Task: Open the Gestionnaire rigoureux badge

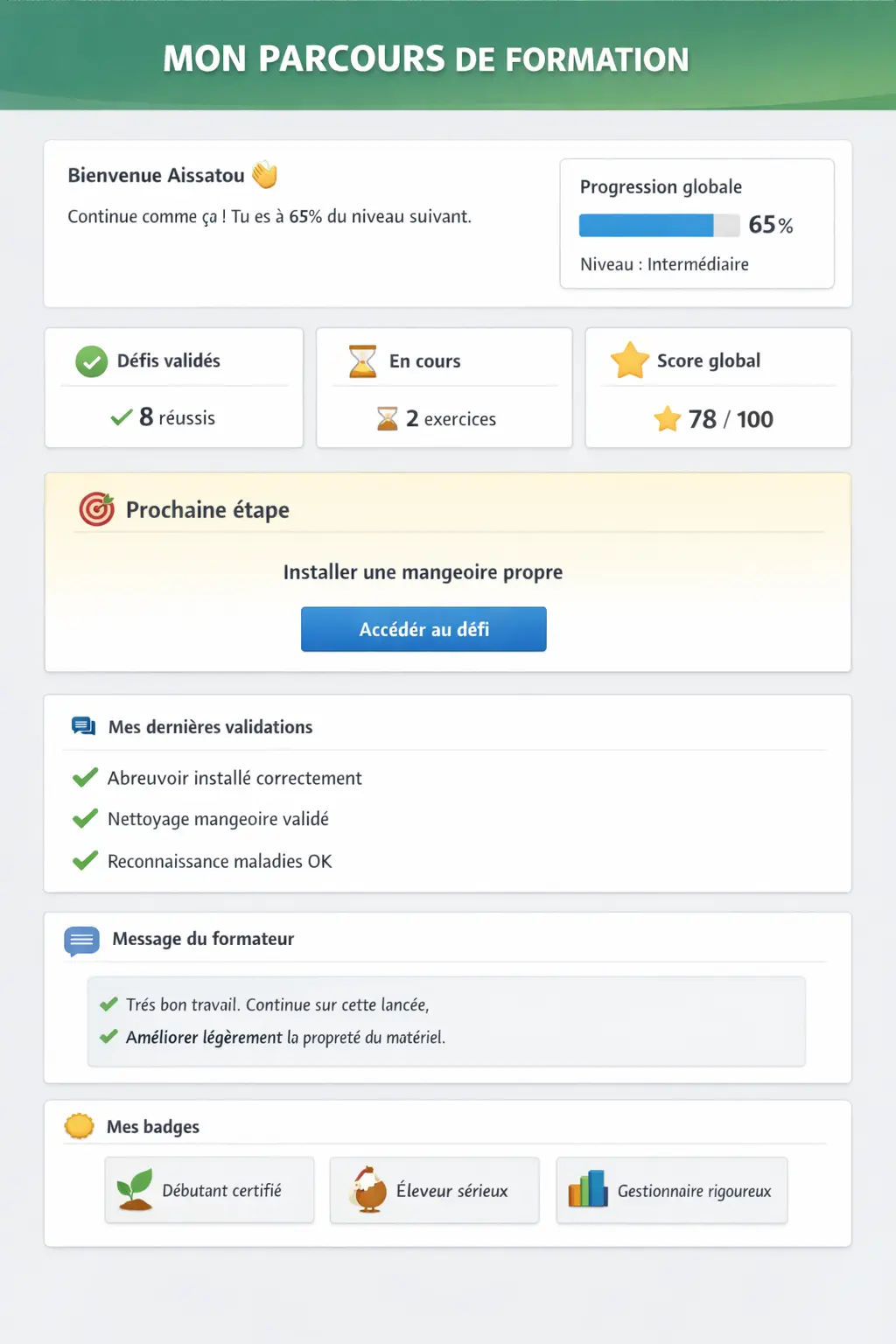Action: point(672,1191)
